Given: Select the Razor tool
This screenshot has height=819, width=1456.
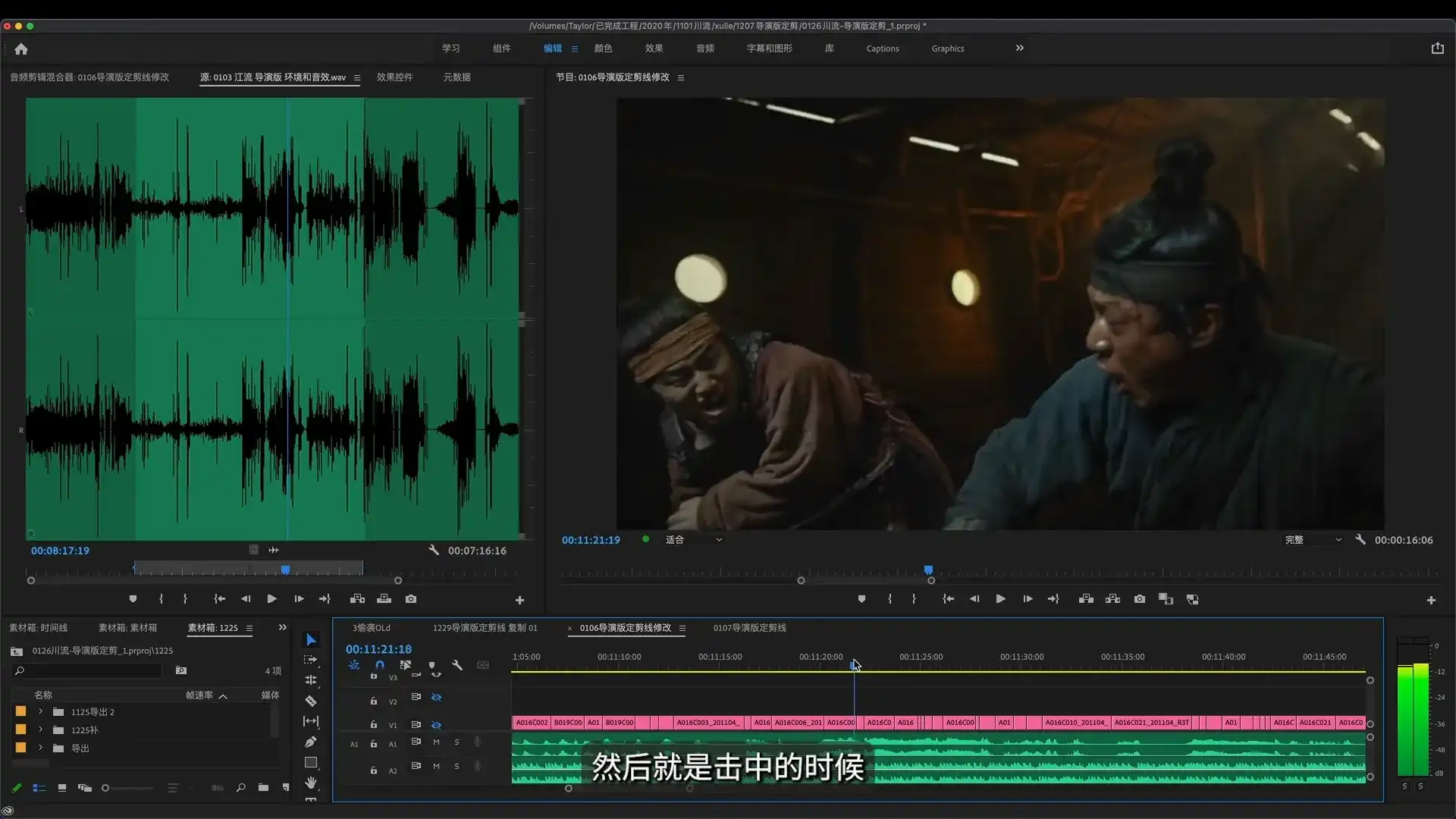Looking at the screenshot, I should click(311, 701).
